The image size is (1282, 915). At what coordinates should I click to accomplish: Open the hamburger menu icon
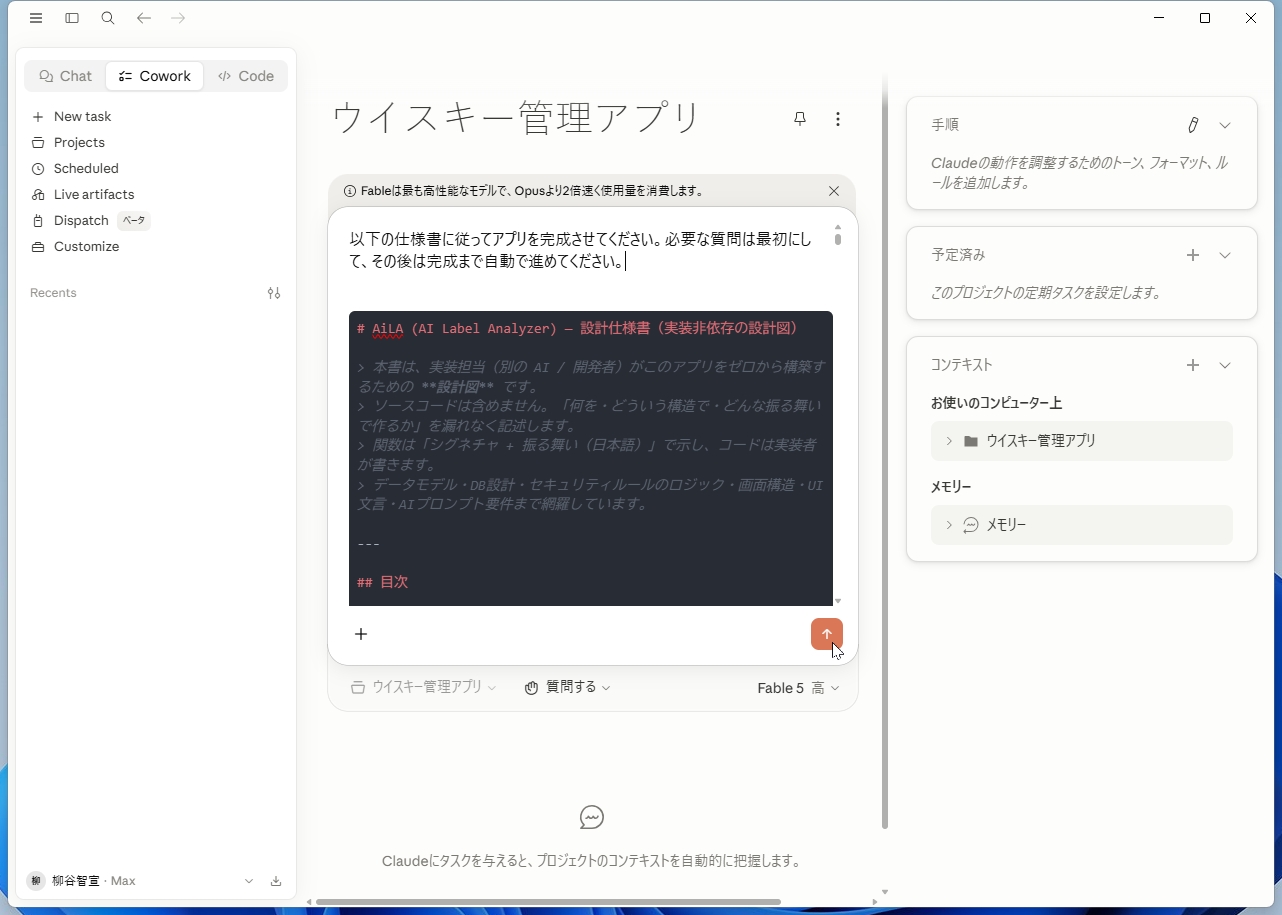click(36, 18)
